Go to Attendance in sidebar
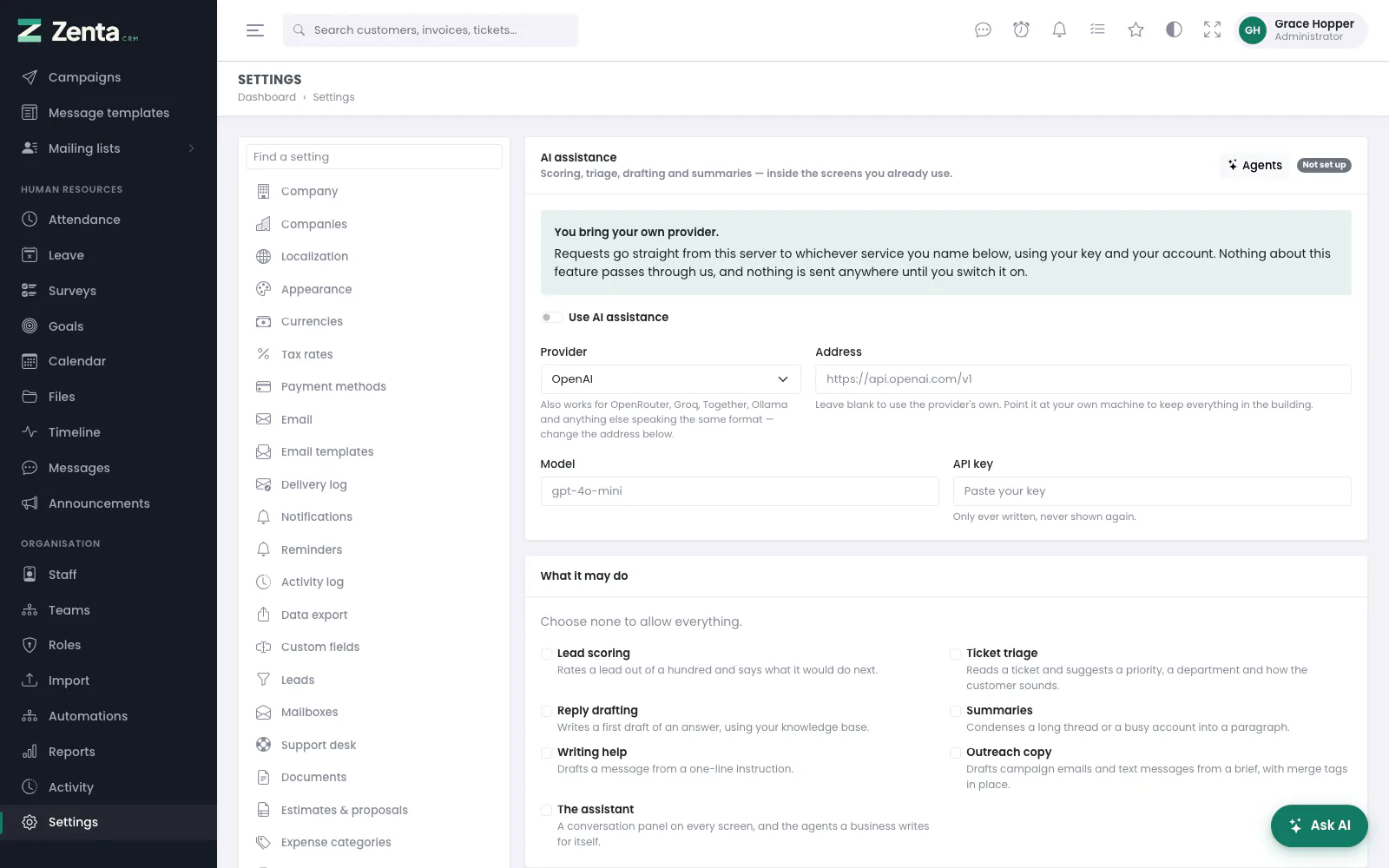 (109, 220)
